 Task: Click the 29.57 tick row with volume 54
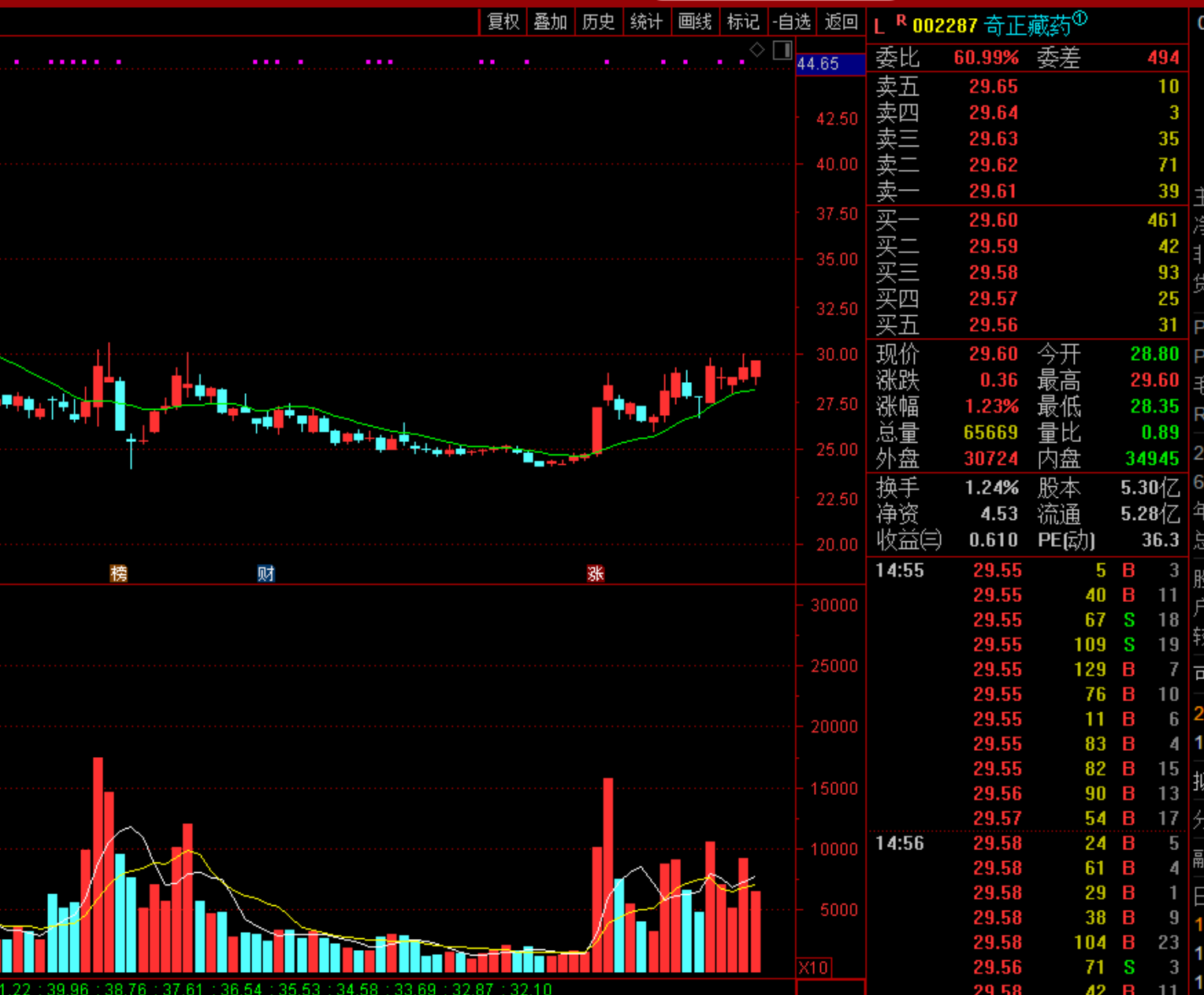pos(1027,818)
